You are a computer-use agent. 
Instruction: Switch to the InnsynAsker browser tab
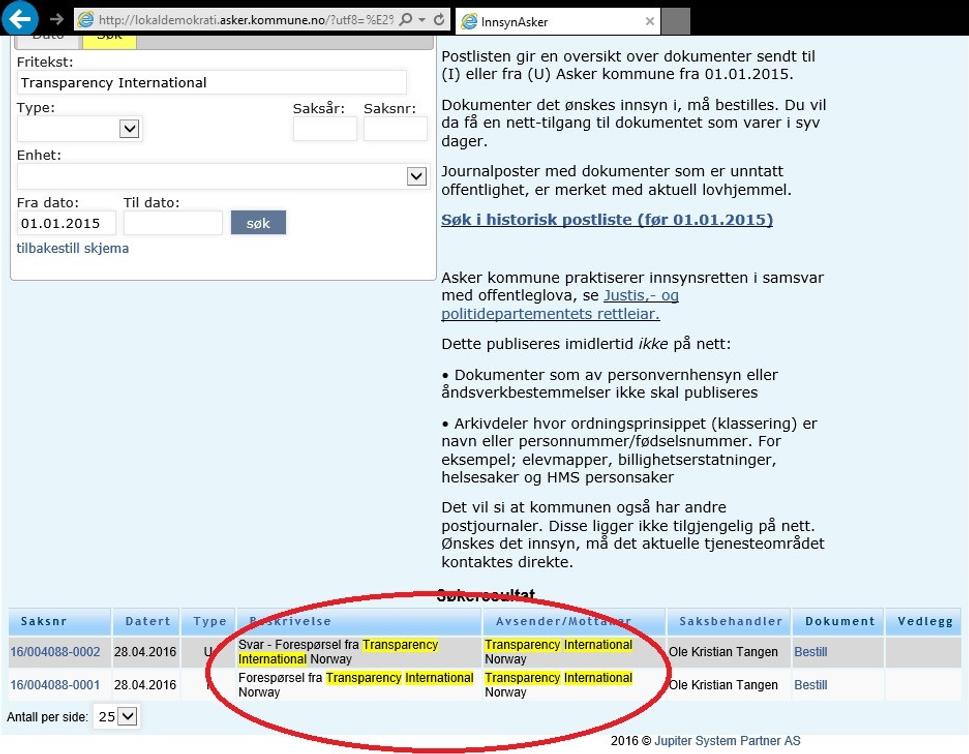(558, 22)
